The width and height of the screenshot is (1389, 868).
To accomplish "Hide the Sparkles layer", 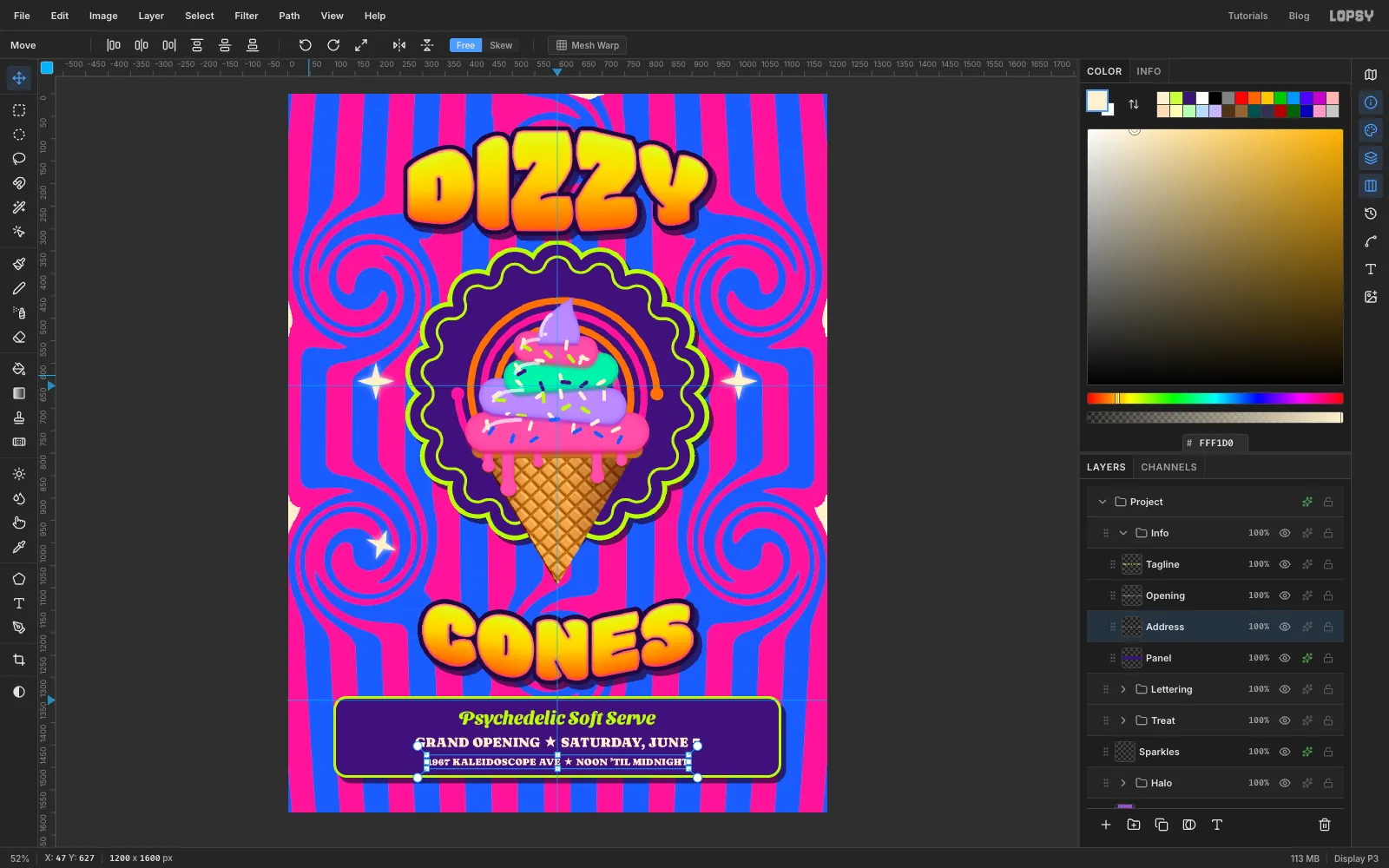I will [x=1285, y=752].
